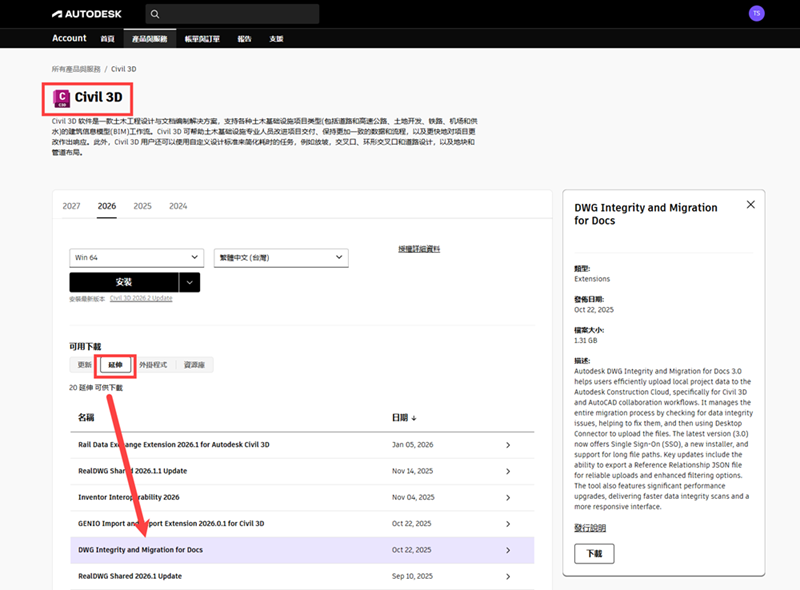Select DWG Integrity and Migration for Docs row

tap(302, 550)
